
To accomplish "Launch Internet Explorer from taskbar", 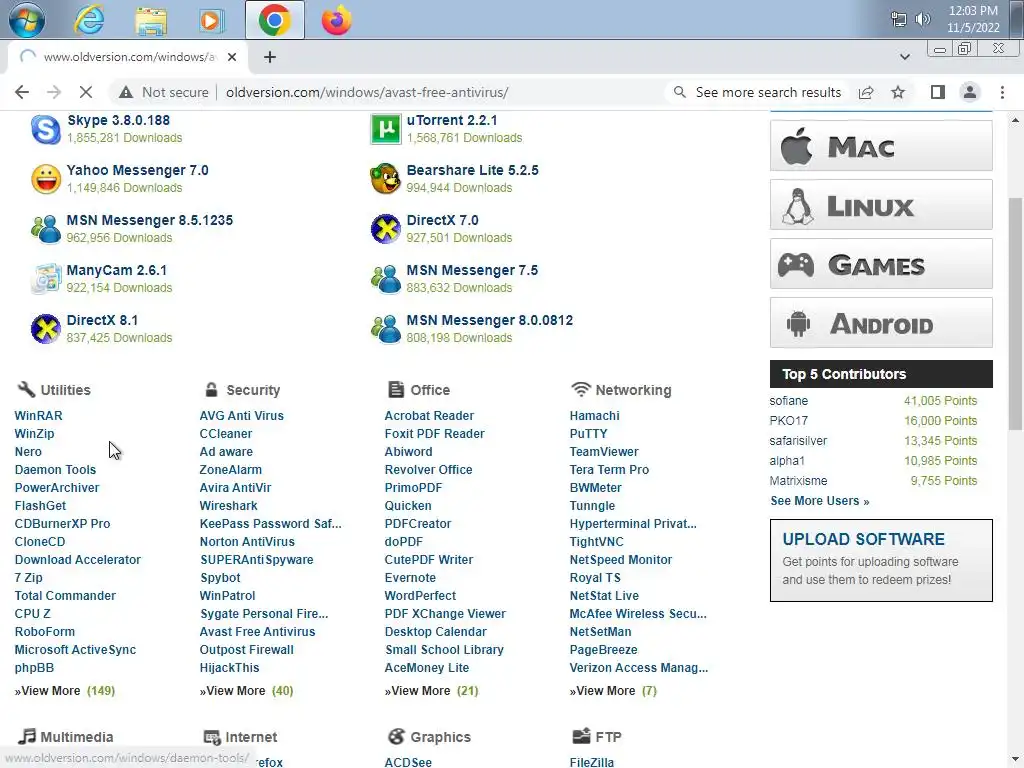I will pos(89,20).
